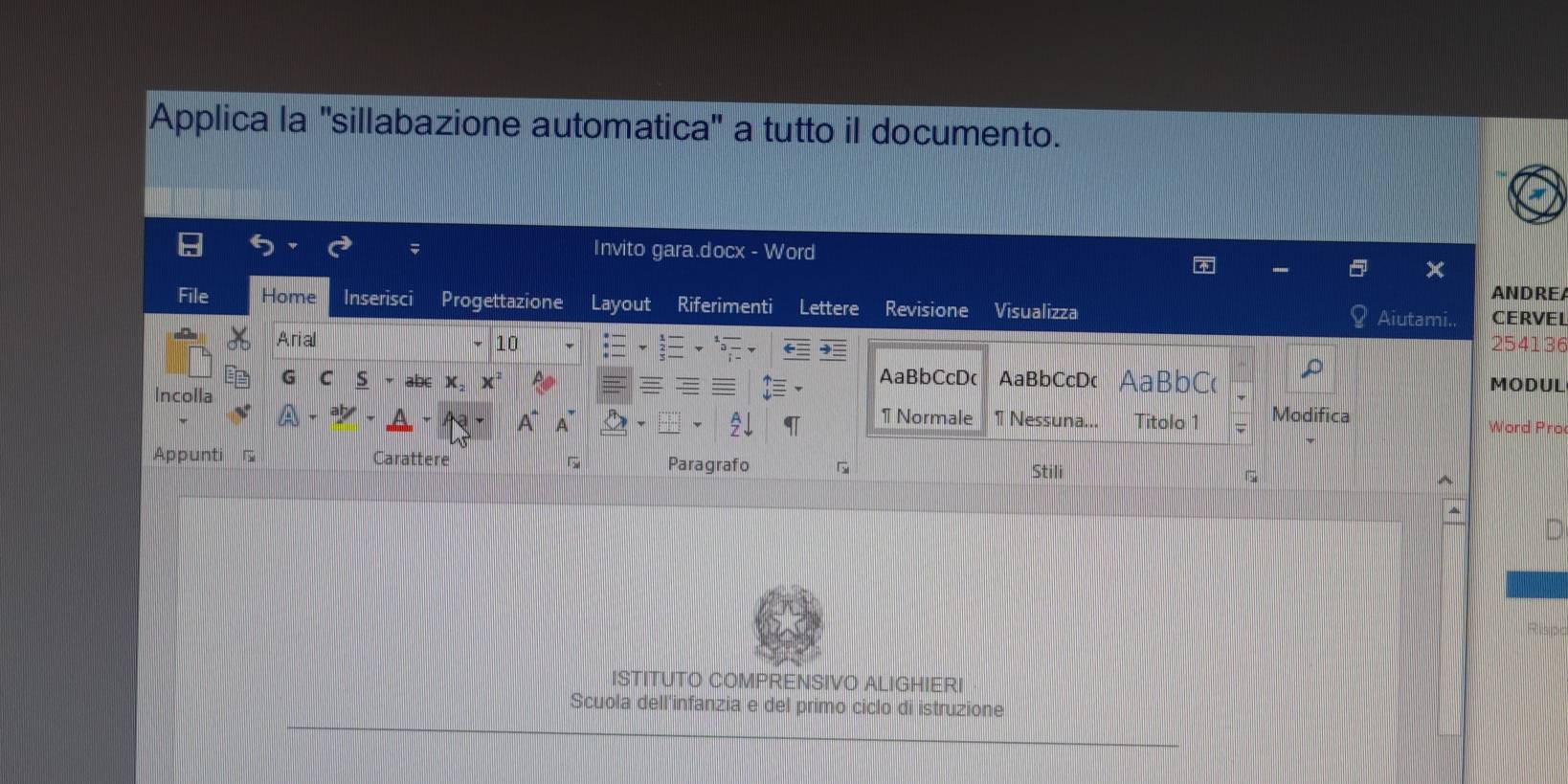Click the Save floppy disk icon
Image resolution: width=1568 pixels, height=784 pixels.
(190, 245)
